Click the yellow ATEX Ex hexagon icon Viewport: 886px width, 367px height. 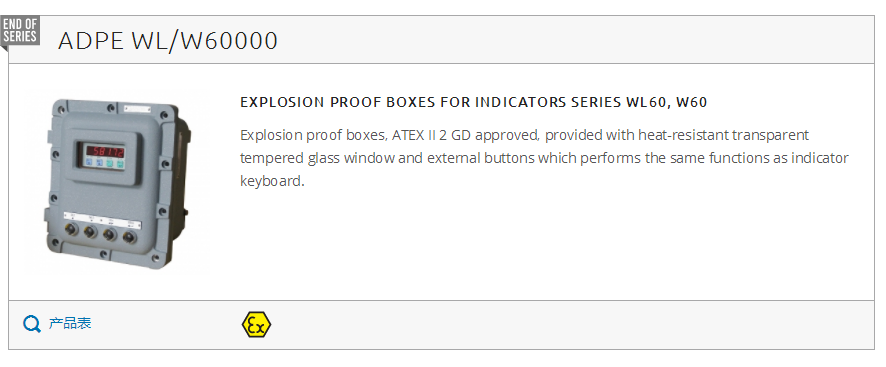pyautogui.click(x=256, y=325)
